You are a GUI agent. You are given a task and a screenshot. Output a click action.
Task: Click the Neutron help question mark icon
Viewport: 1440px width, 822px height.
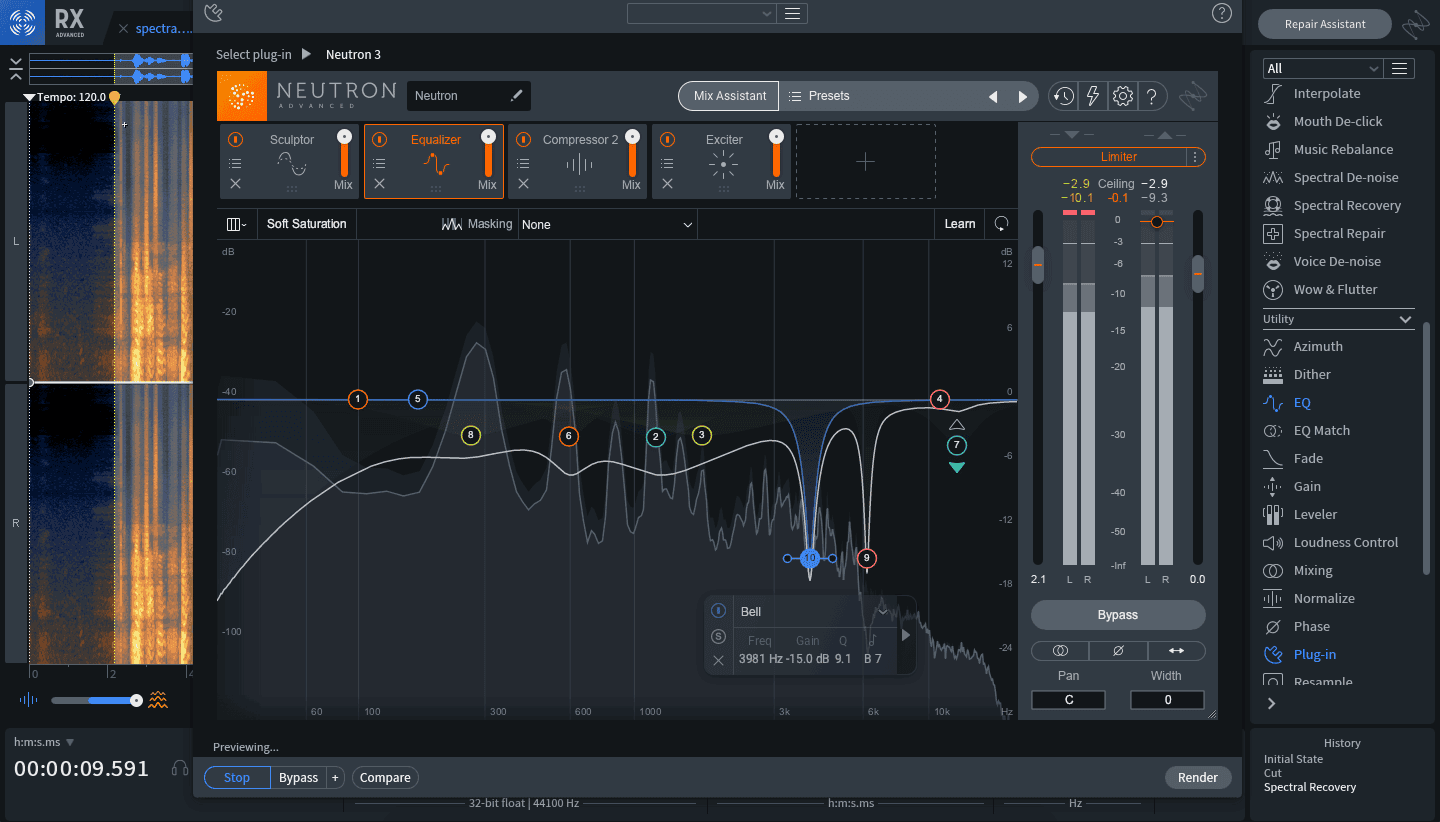click(x=1152, y=96)
